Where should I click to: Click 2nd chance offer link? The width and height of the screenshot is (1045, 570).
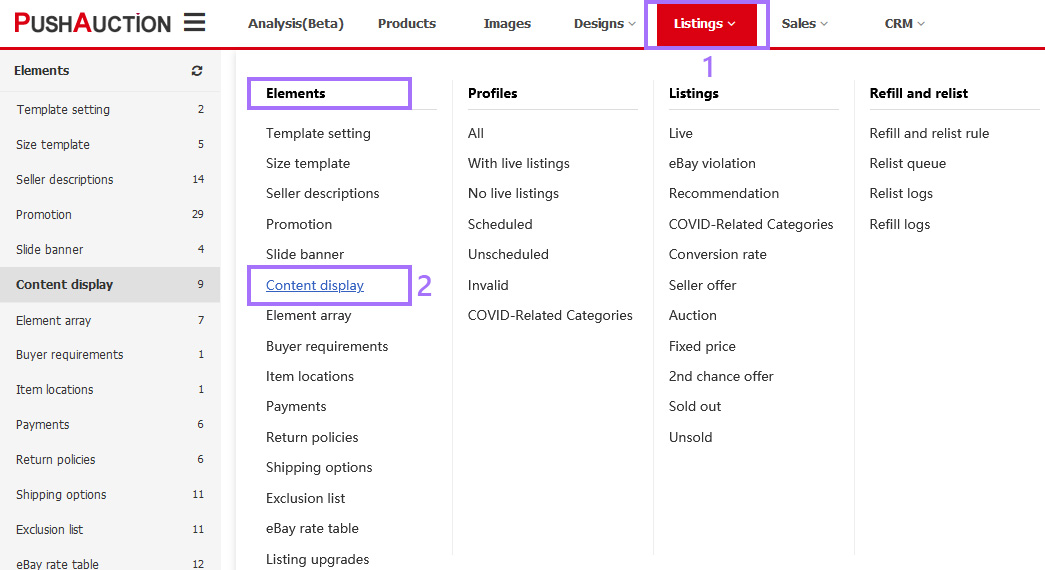click(721, 376)
